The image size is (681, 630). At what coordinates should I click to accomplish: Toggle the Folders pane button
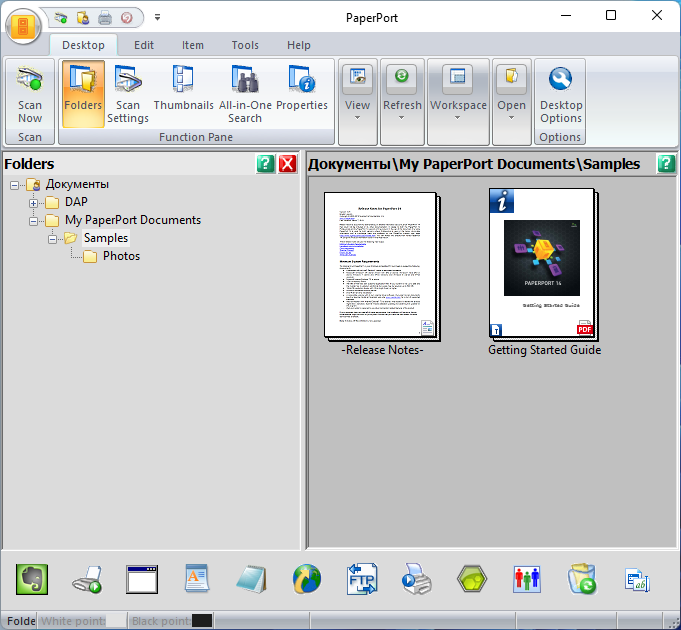point(83,94)
